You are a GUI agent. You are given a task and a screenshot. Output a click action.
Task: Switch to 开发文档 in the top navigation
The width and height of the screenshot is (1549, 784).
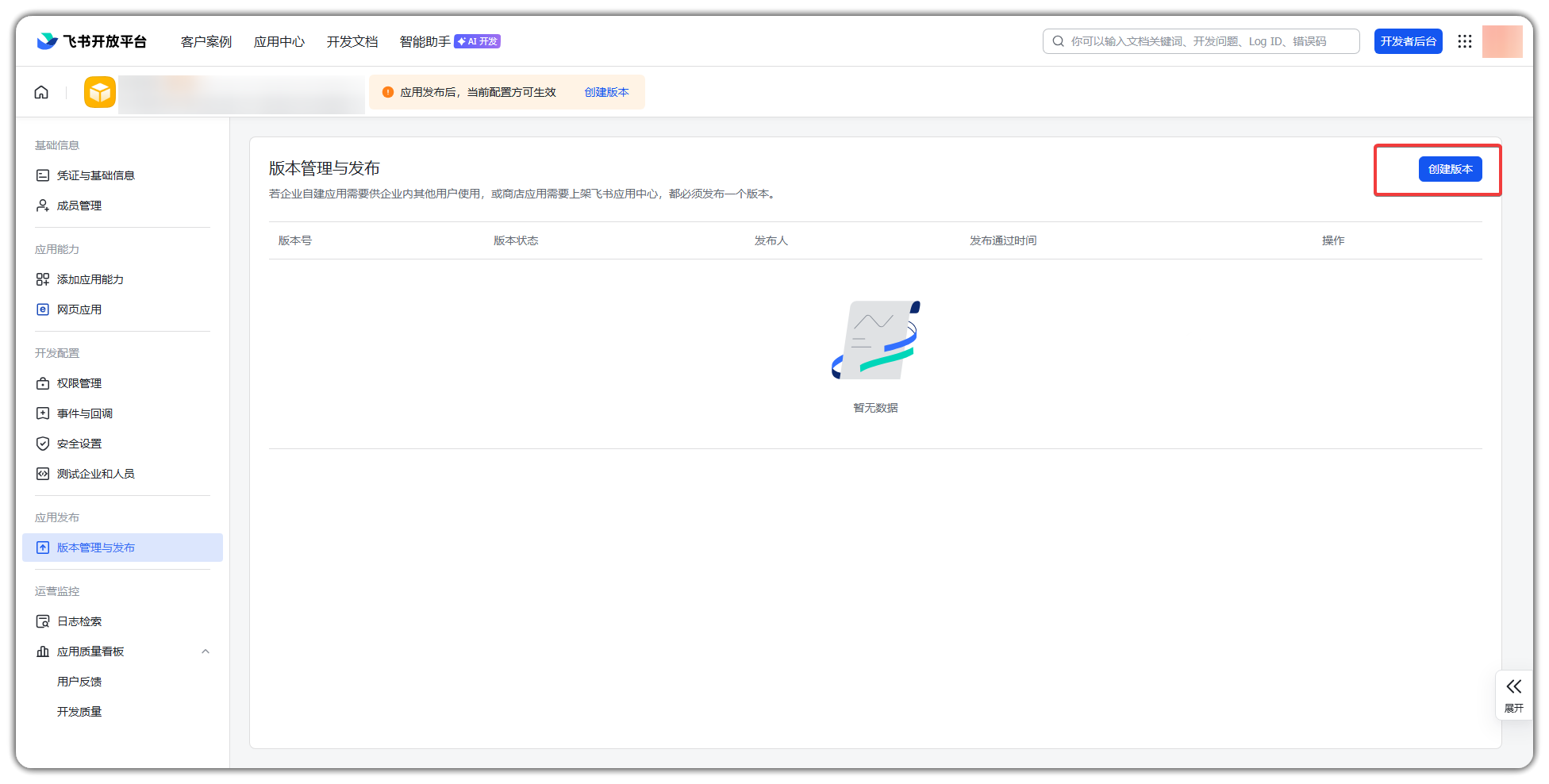click(352, 41)
